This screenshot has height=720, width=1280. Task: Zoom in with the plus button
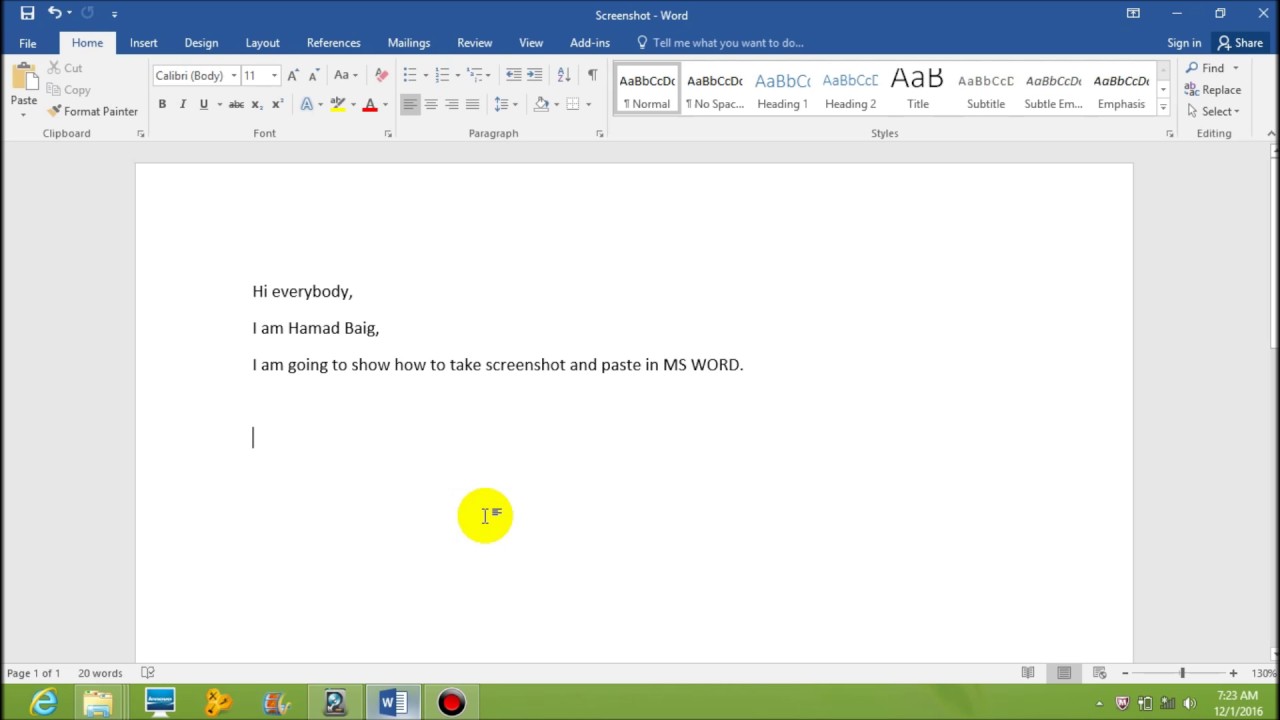pos(1233,673)
